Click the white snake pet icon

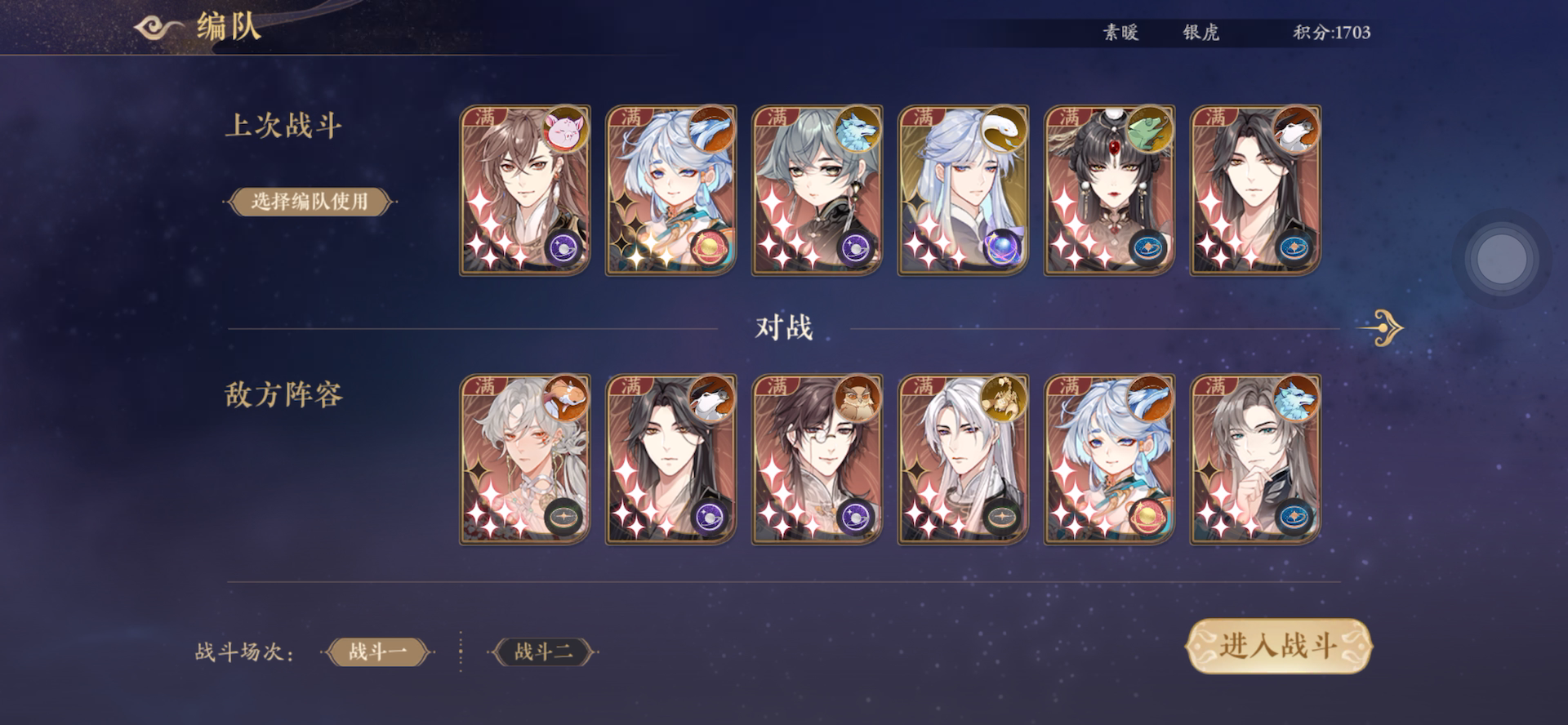(1004, 130)
